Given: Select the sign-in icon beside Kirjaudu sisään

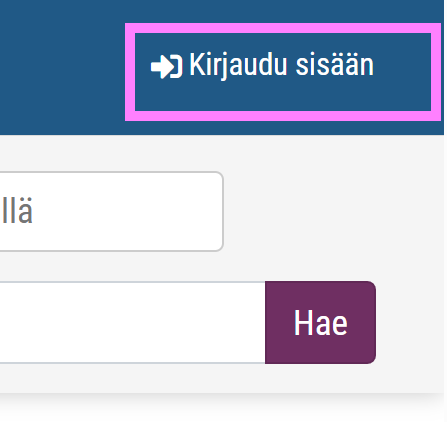Looking at the screenshot, I should pos(166,67).
